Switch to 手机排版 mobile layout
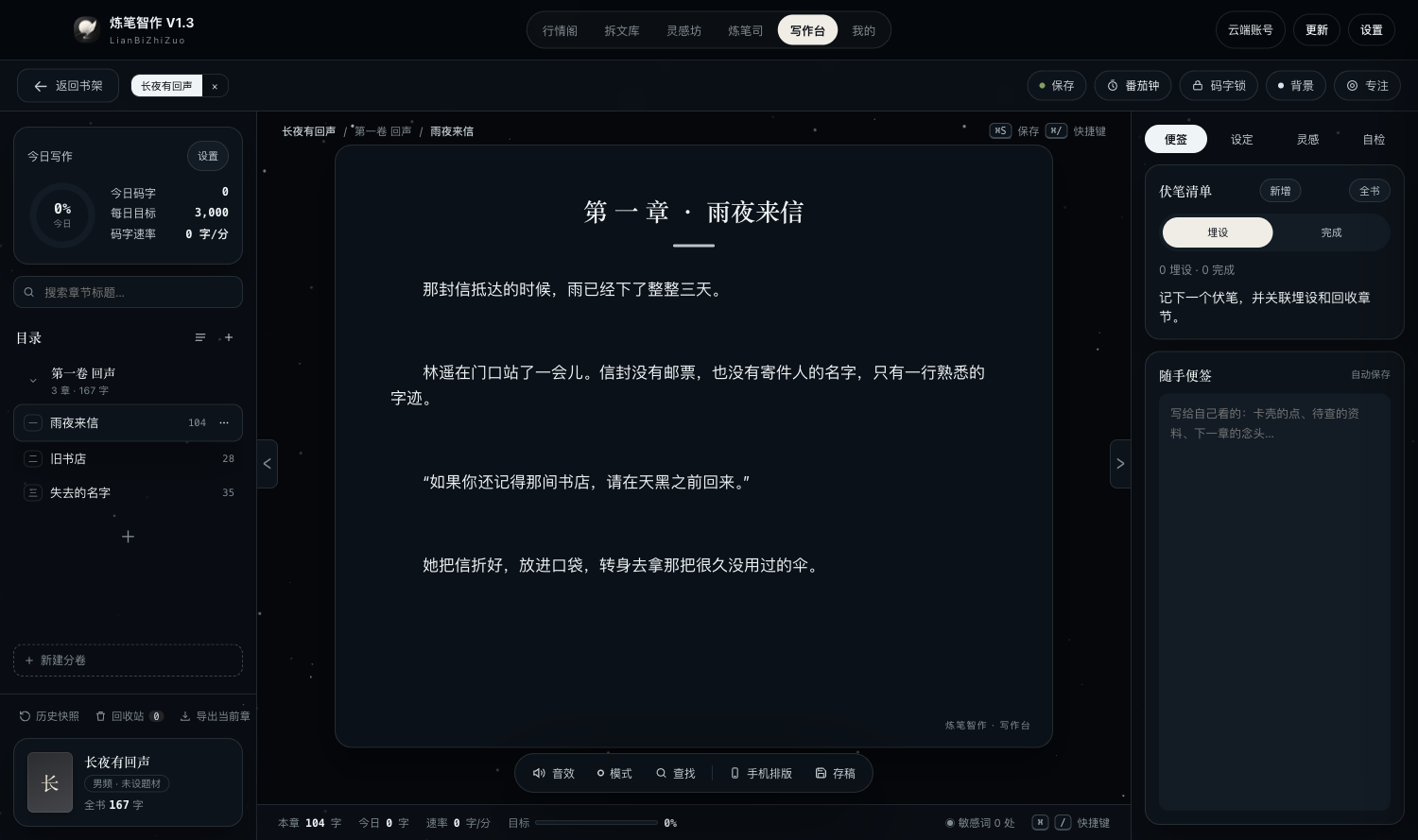1418x840 pixels. coord(761,773)
